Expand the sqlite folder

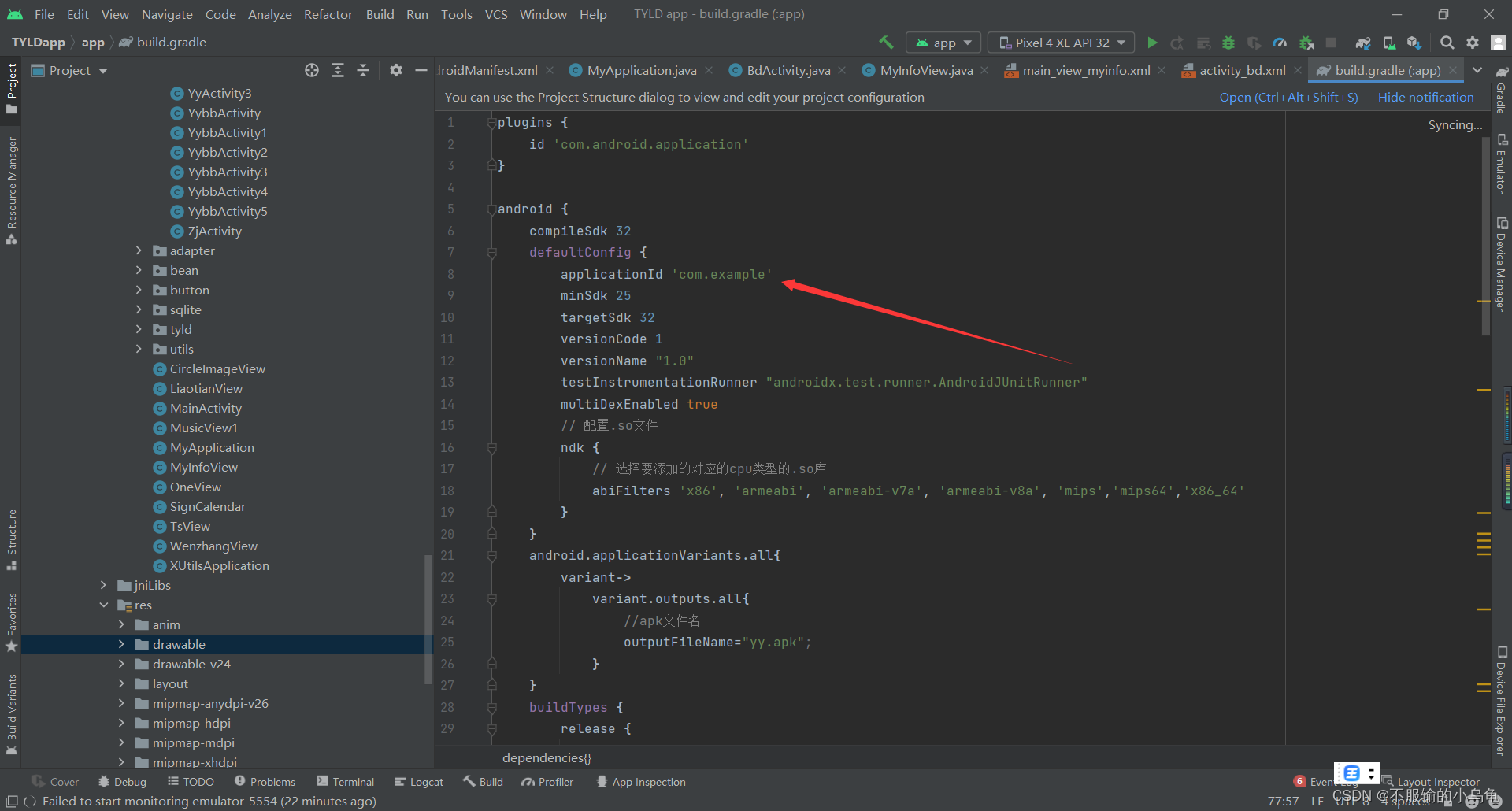point(139,309)
